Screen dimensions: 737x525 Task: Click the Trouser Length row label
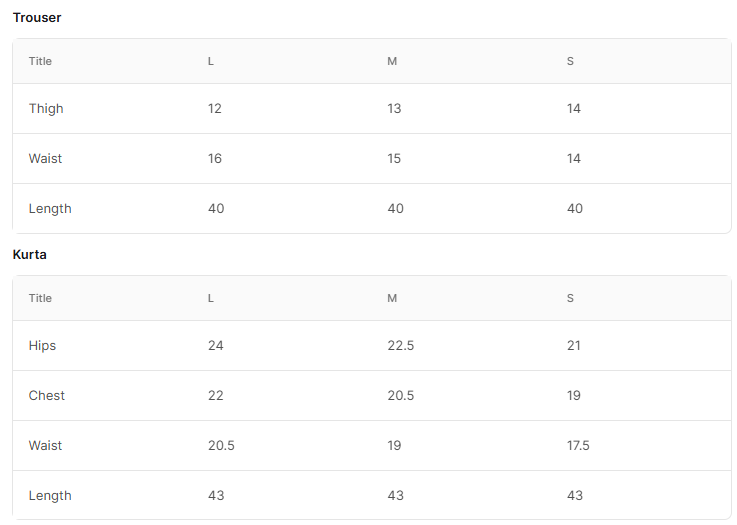coord(50,209)
